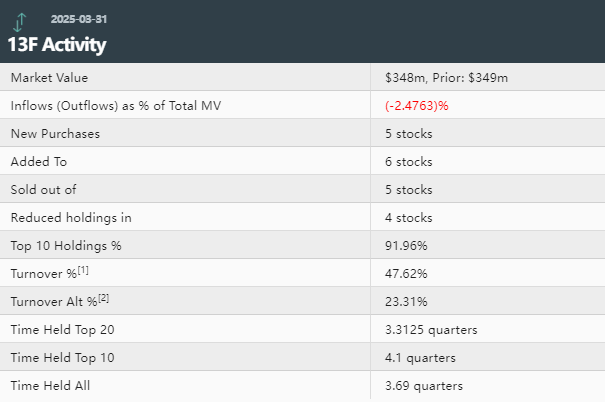Click the Added To value of 6 stocks

point(408,161)
